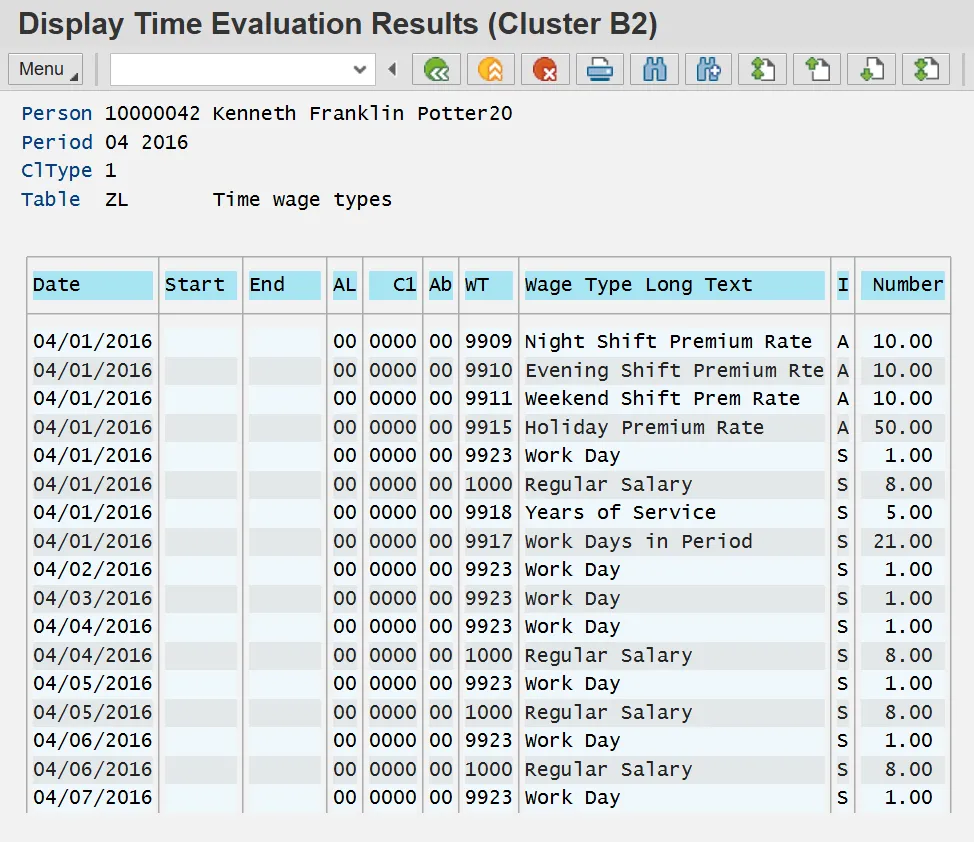Go to next page icon

(871, 69)
